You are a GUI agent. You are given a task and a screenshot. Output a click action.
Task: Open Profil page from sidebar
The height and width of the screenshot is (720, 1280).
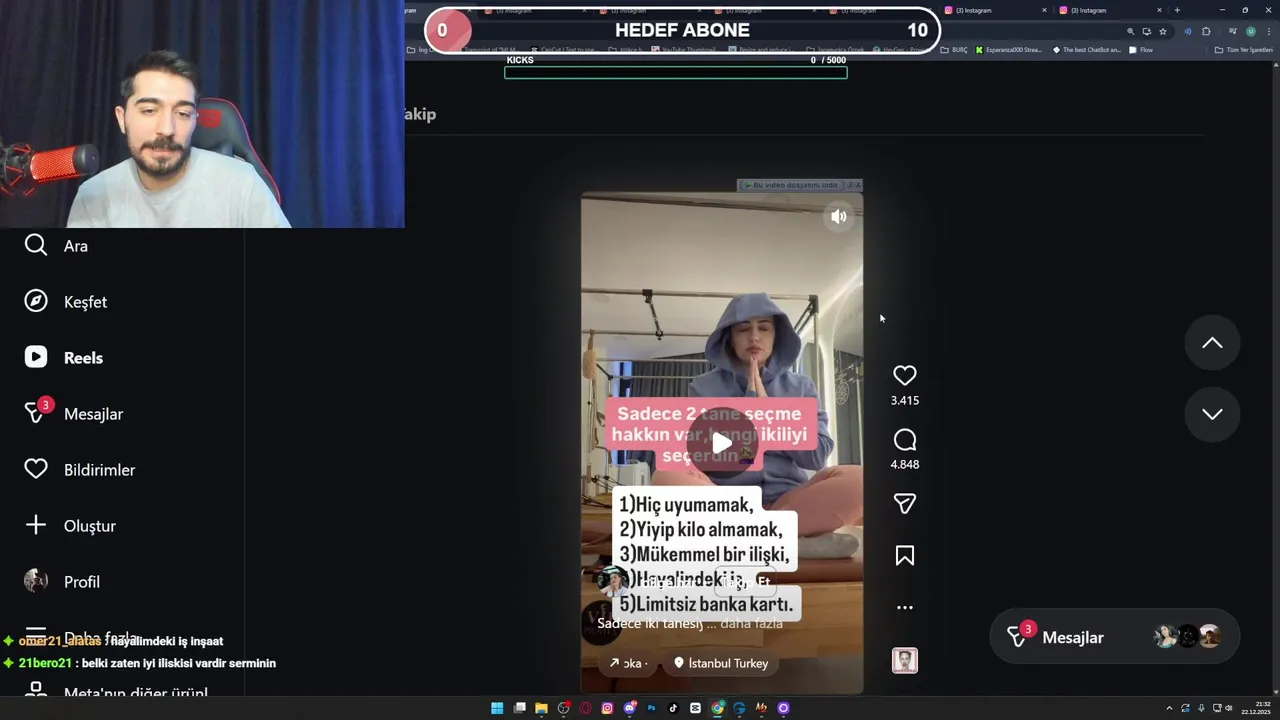[x=61, y=581]
